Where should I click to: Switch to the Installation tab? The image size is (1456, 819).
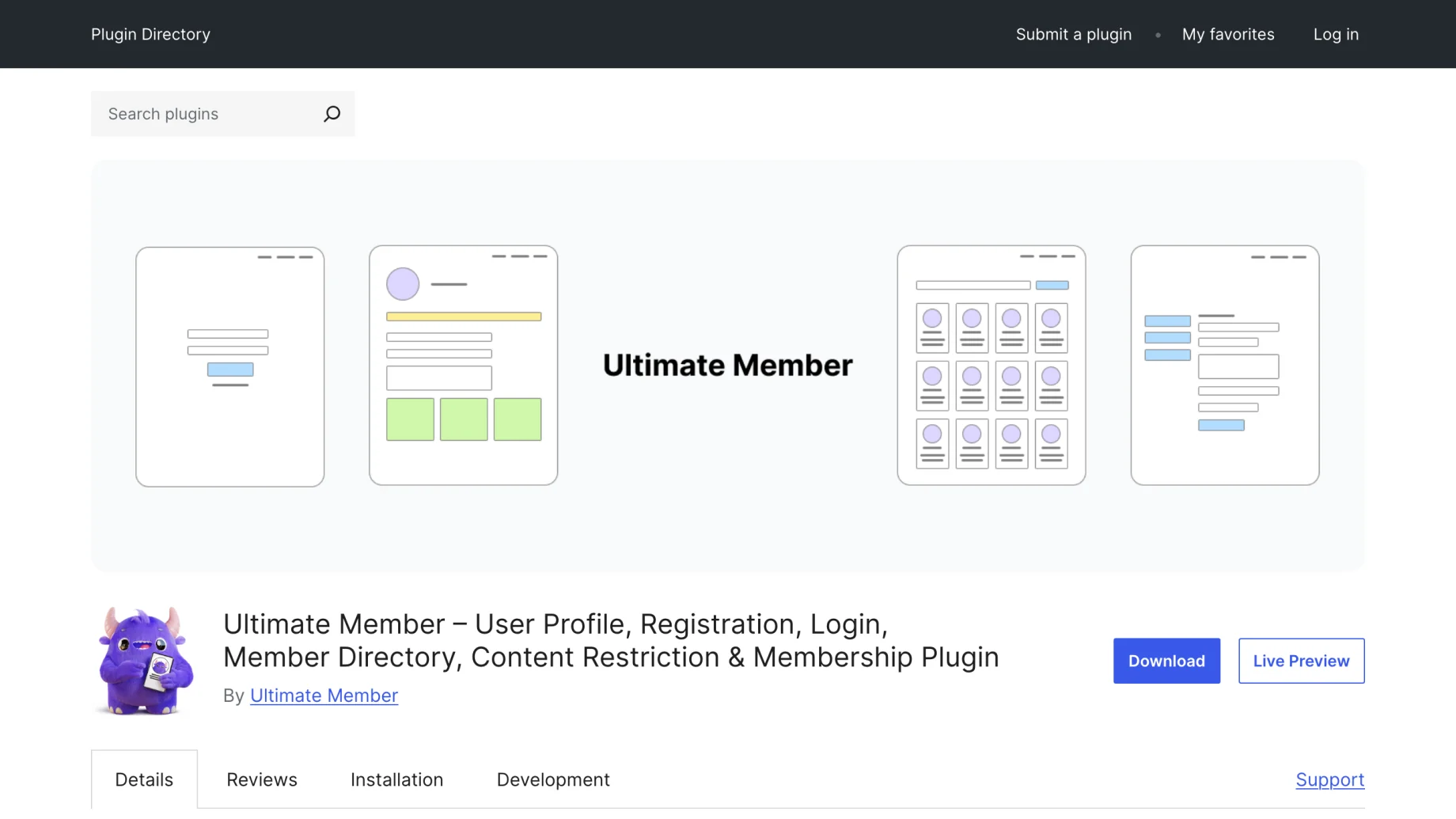pyautogui.click(x=396, y=779)
